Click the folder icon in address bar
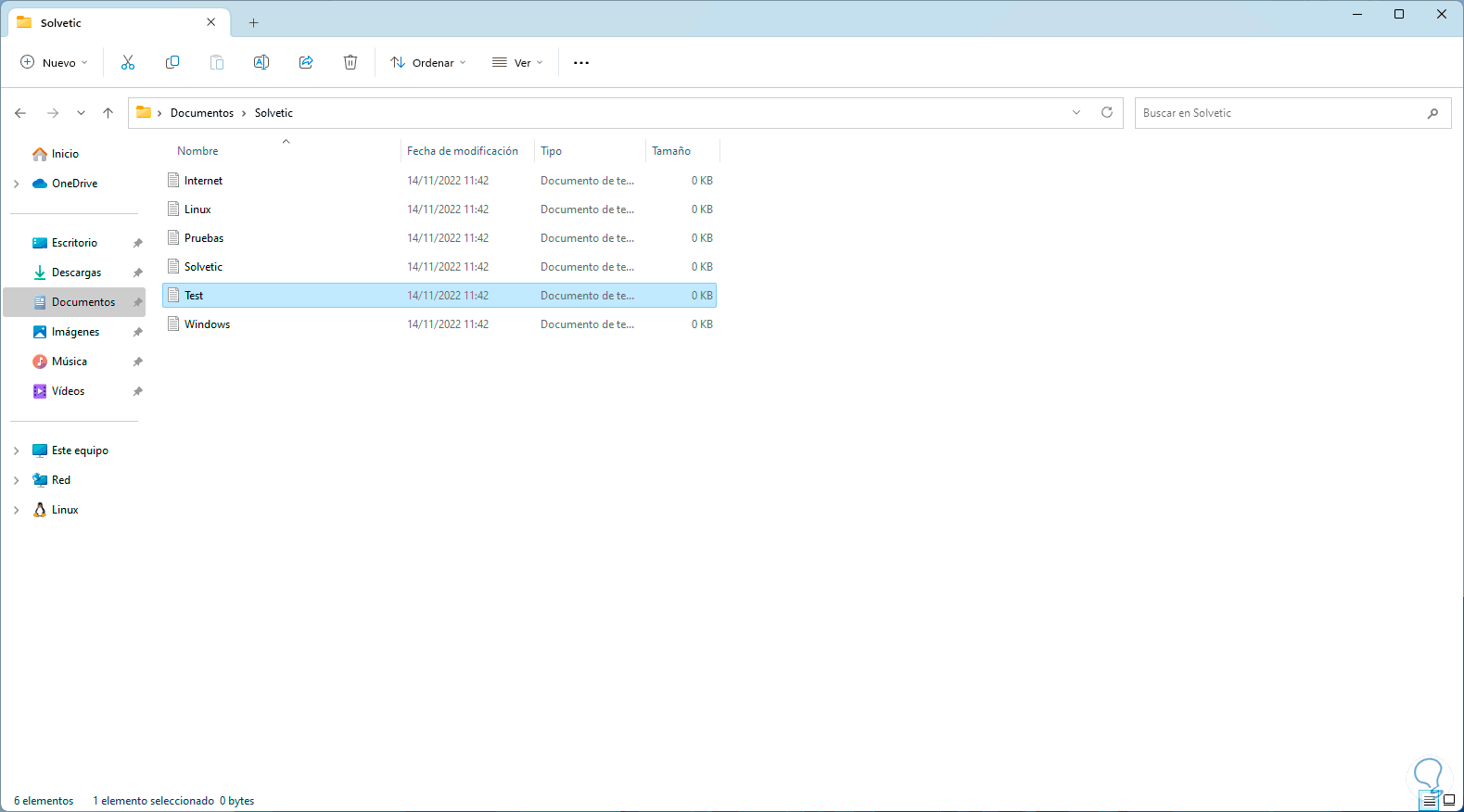 [x=144, y=112]
